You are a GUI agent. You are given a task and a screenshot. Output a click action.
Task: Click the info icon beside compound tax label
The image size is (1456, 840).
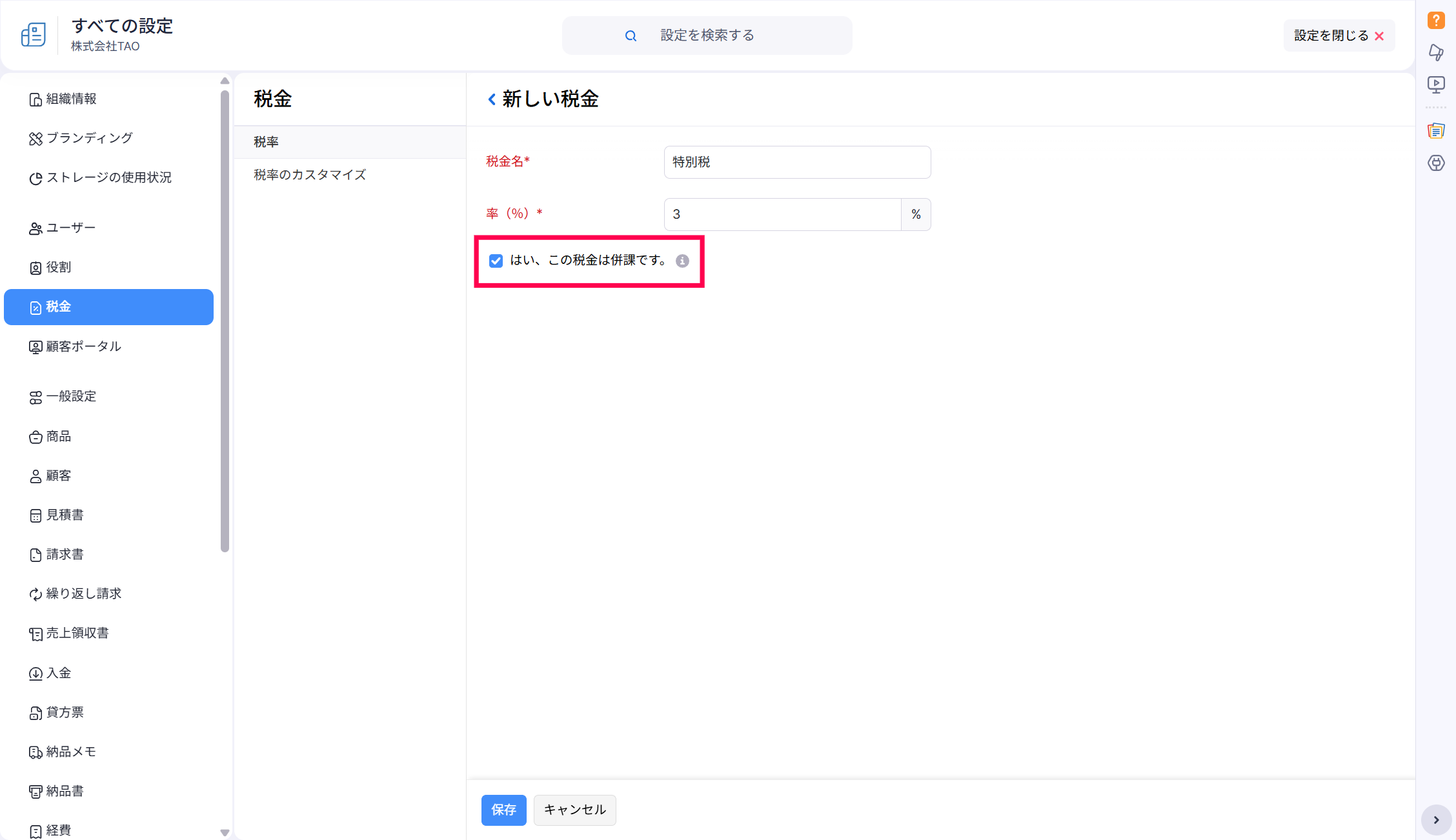[x=682, y=261]
